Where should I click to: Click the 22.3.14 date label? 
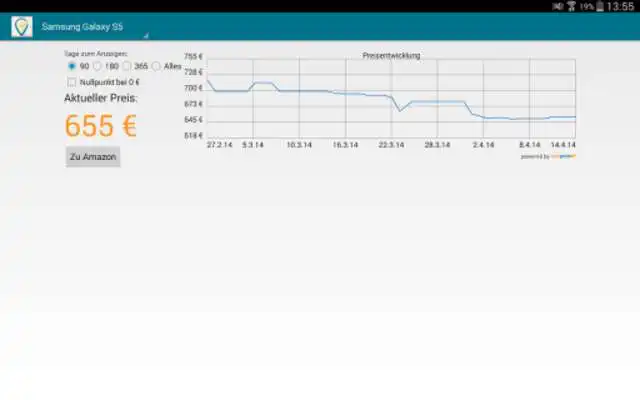tap(391, 145)
